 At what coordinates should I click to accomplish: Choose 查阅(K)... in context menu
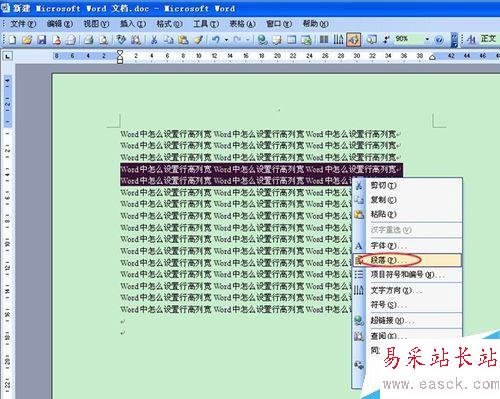click(407, 336)
